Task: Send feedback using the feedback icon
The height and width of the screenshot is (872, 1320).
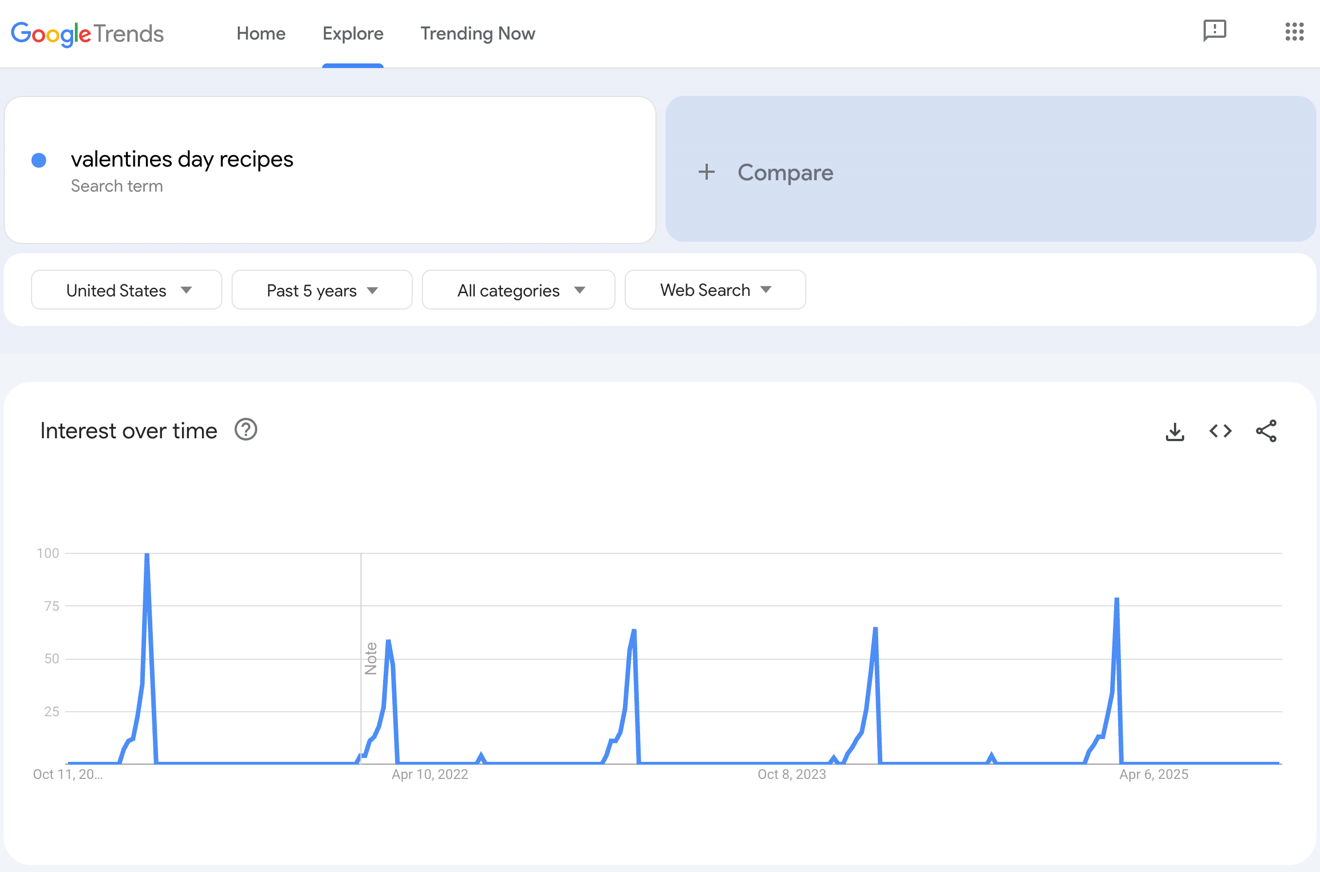Action: point(1214,31)
